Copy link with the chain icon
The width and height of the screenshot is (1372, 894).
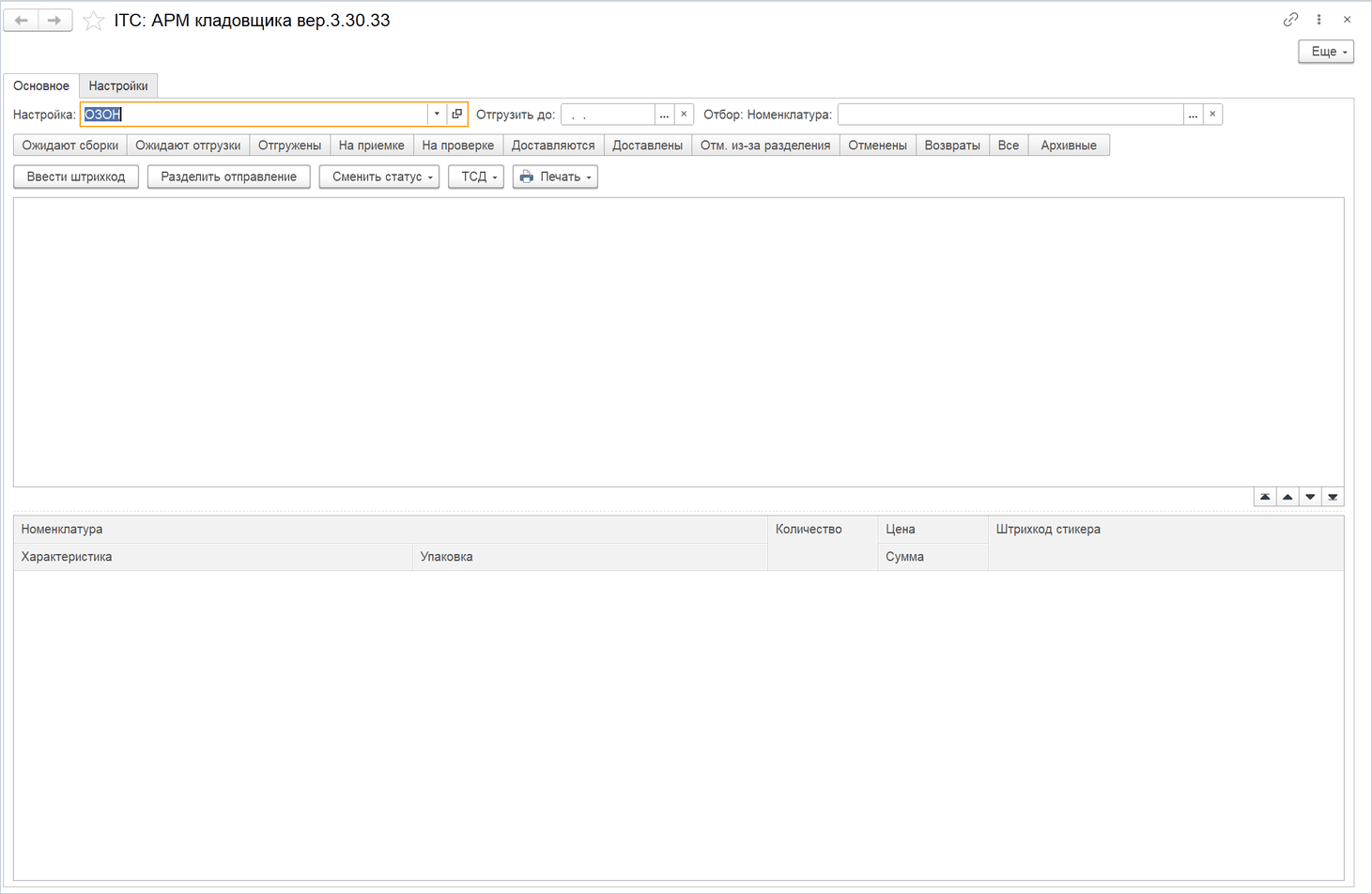coord(1291,20)
